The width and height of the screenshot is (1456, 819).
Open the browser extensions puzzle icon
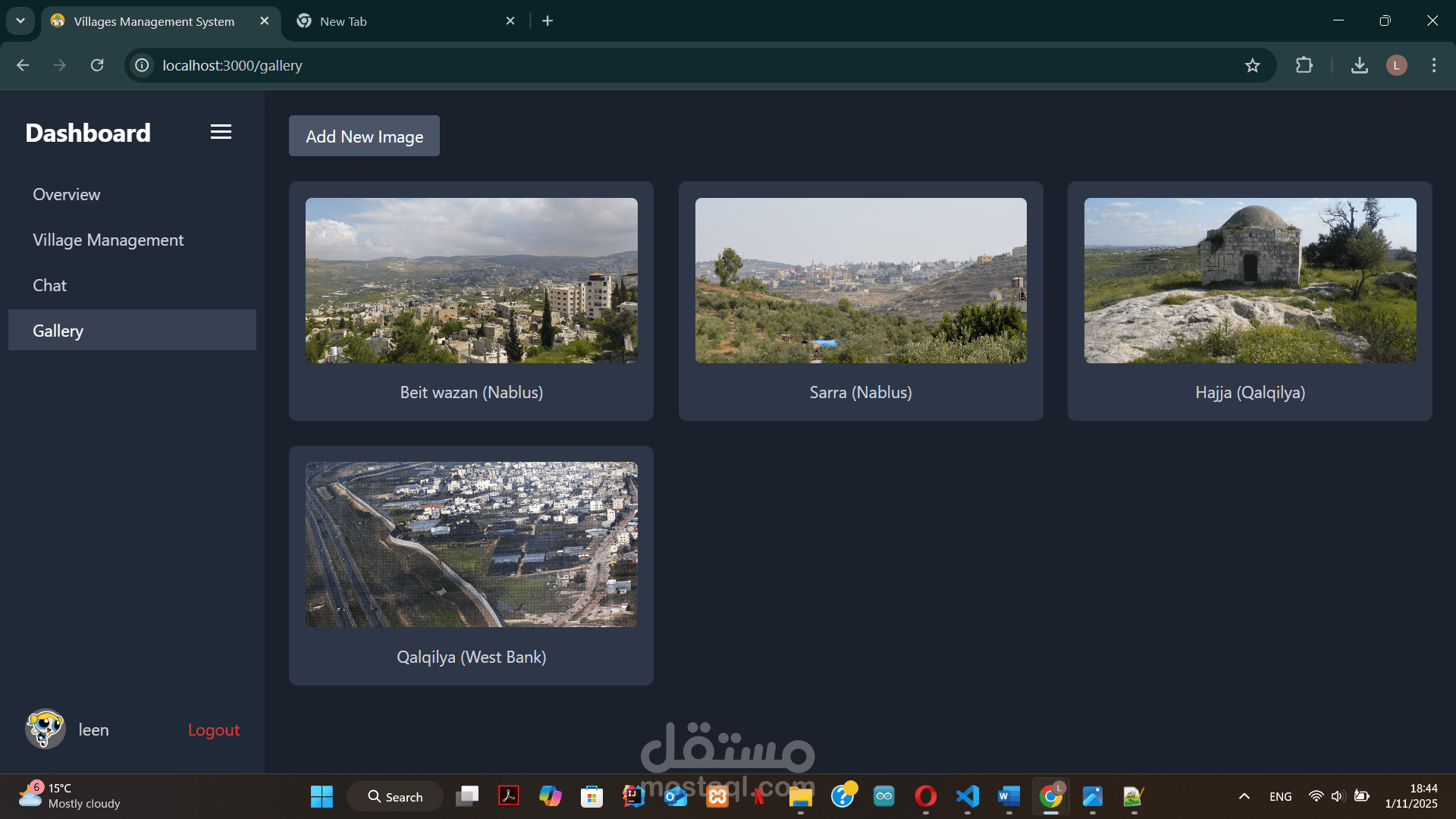(x=1304, y=65)
